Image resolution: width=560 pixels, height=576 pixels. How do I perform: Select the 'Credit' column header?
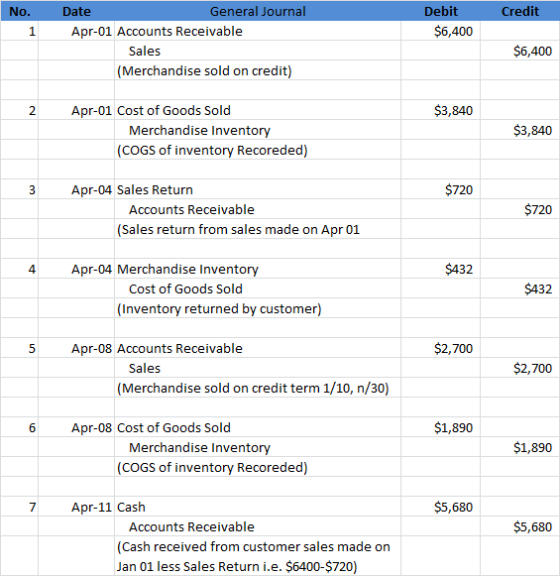tap(520, 11)
